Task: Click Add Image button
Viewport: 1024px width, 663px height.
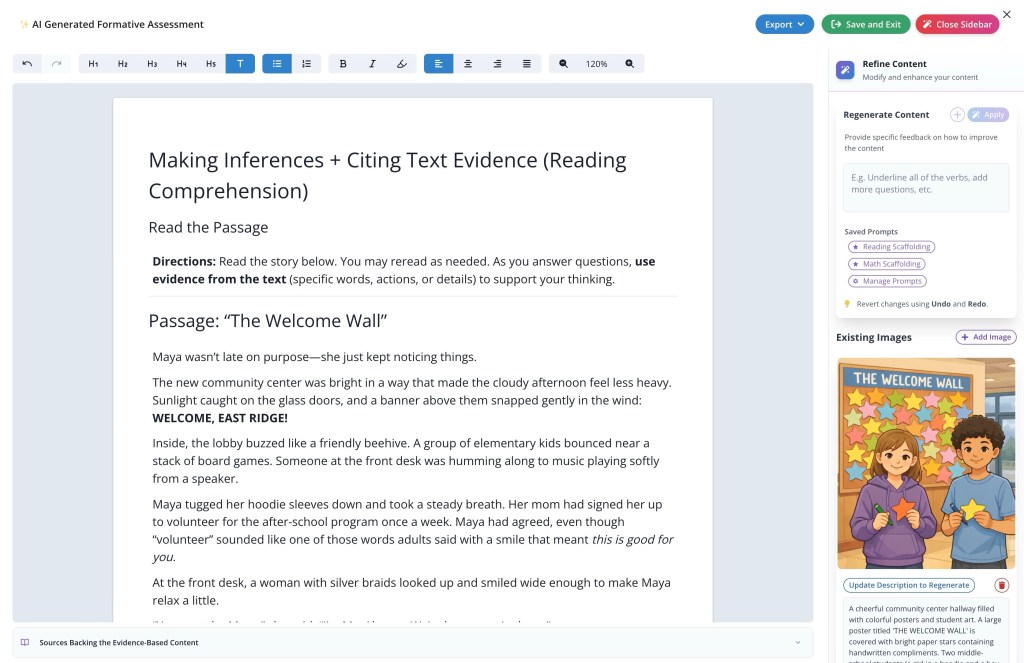Action: point(986,337)
